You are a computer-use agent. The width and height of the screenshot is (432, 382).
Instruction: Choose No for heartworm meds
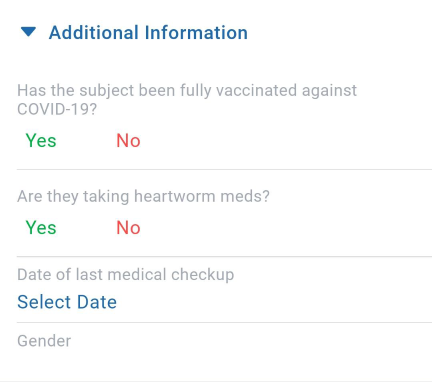(128, 228)
